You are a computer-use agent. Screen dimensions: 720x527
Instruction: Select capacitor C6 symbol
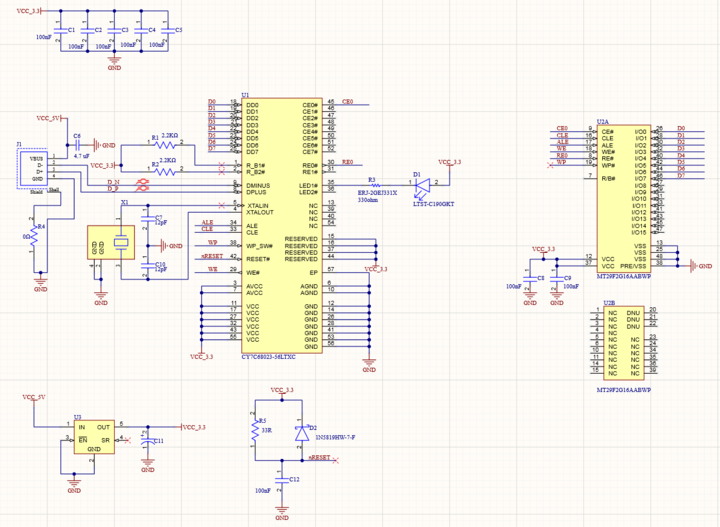pos(78,145)
